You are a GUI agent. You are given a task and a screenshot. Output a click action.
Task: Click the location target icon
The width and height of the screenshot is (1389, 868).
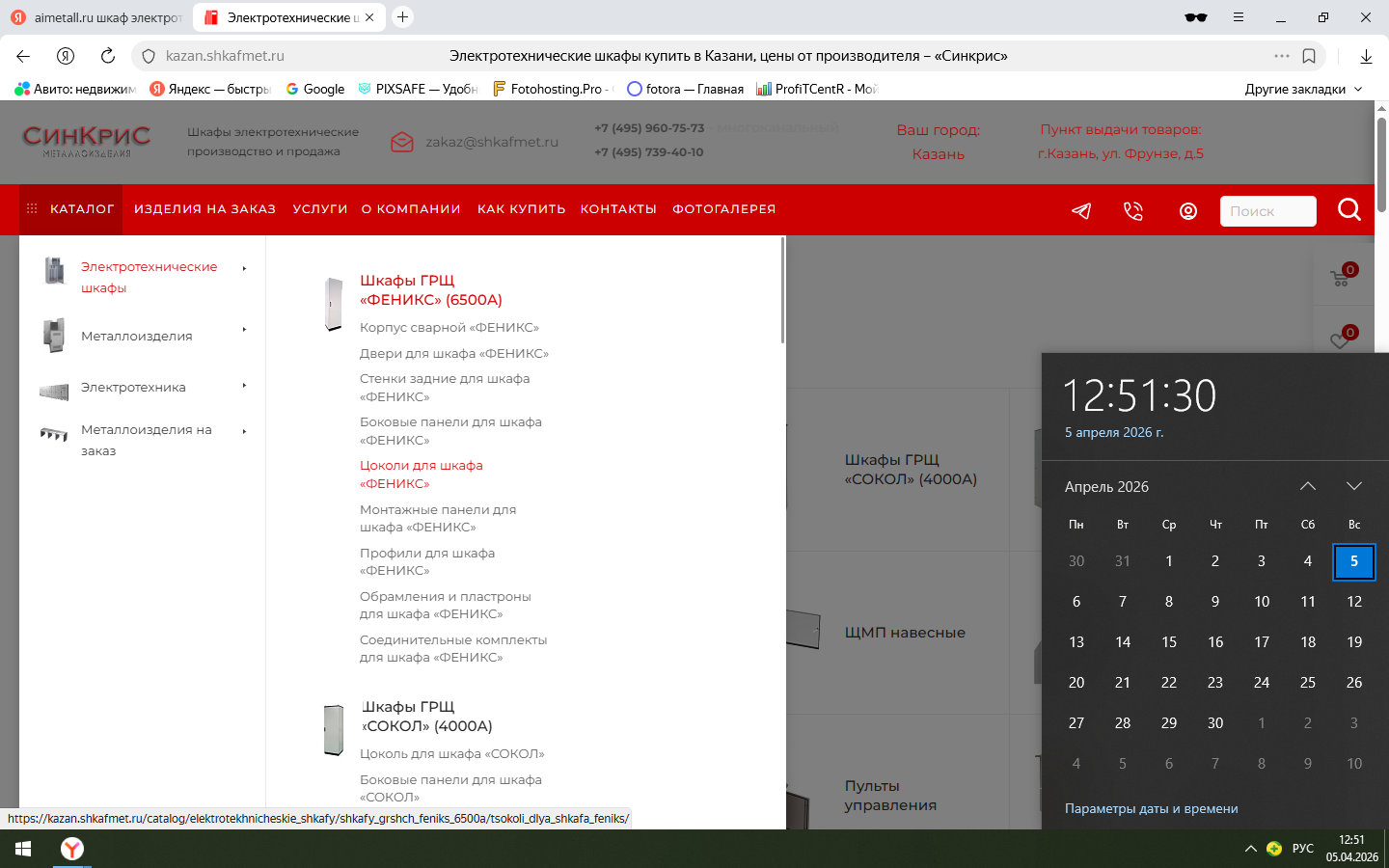(x=1188, y=210)
